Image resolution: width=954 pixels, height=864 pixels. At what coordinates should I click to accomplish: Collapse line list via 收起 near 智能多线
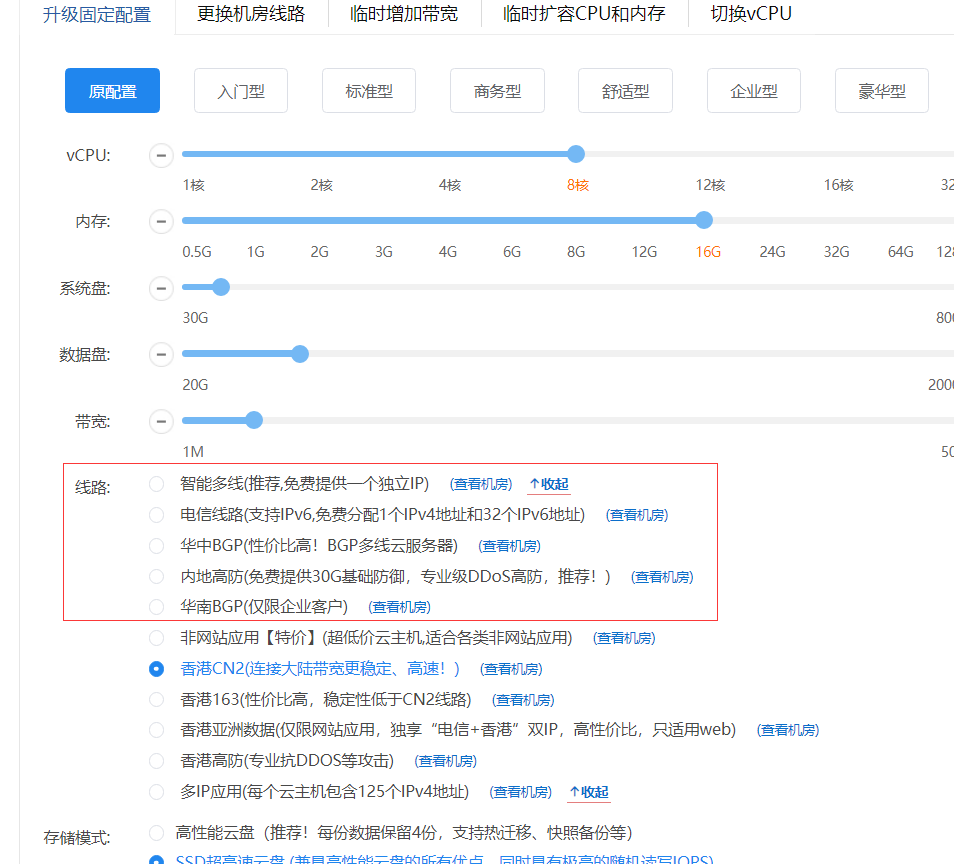(x=549, y=484)
